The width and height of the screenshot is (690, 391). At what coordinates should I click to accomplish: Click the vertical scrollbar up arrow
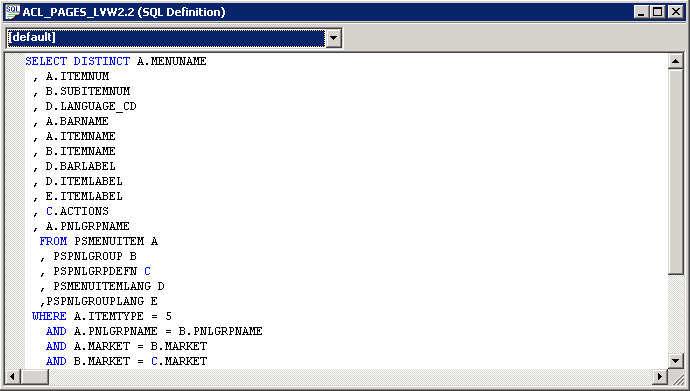675,61
